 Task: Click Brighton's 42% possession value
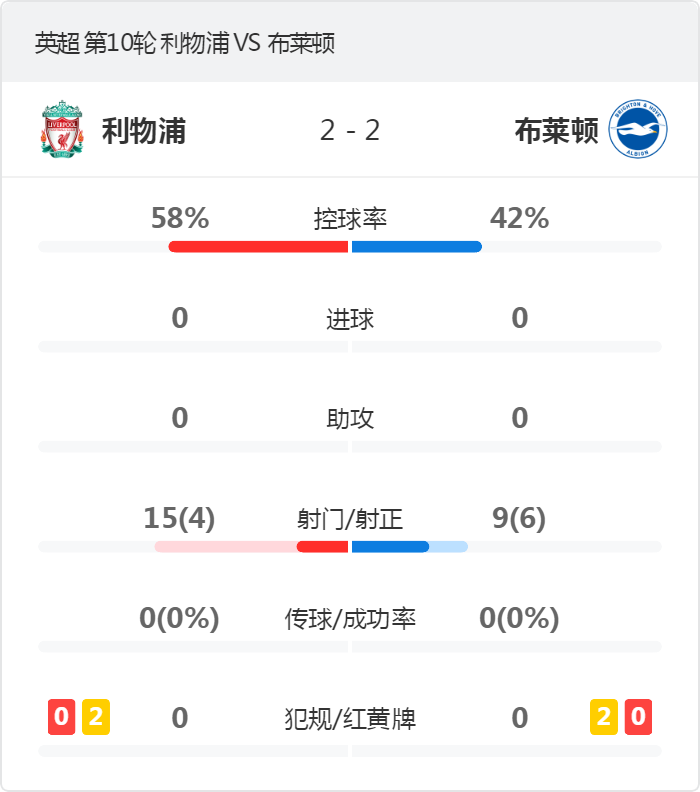(520, 218)
